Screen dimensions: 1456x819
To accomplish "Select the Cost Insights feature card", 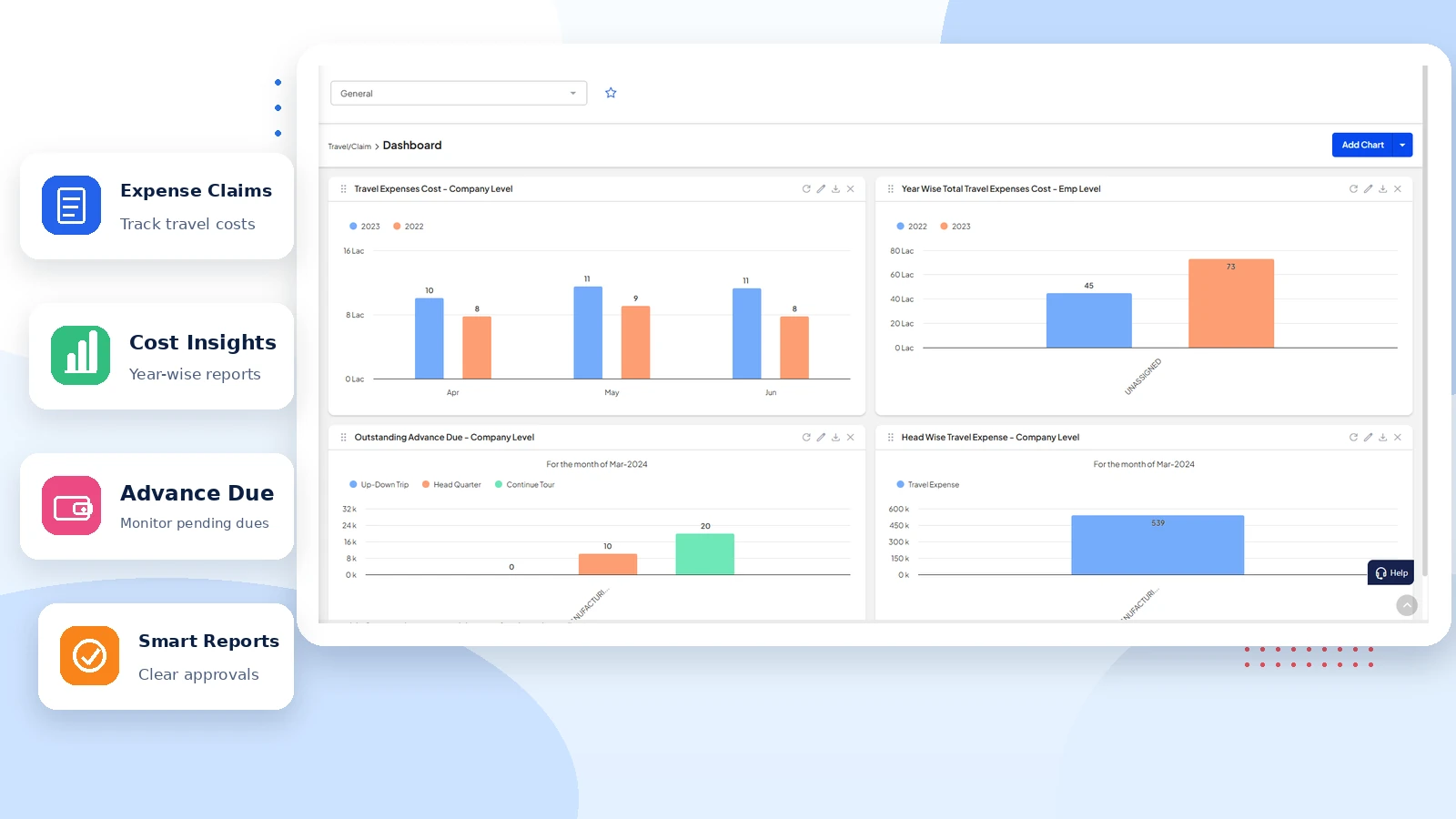I will pos(161,356).
